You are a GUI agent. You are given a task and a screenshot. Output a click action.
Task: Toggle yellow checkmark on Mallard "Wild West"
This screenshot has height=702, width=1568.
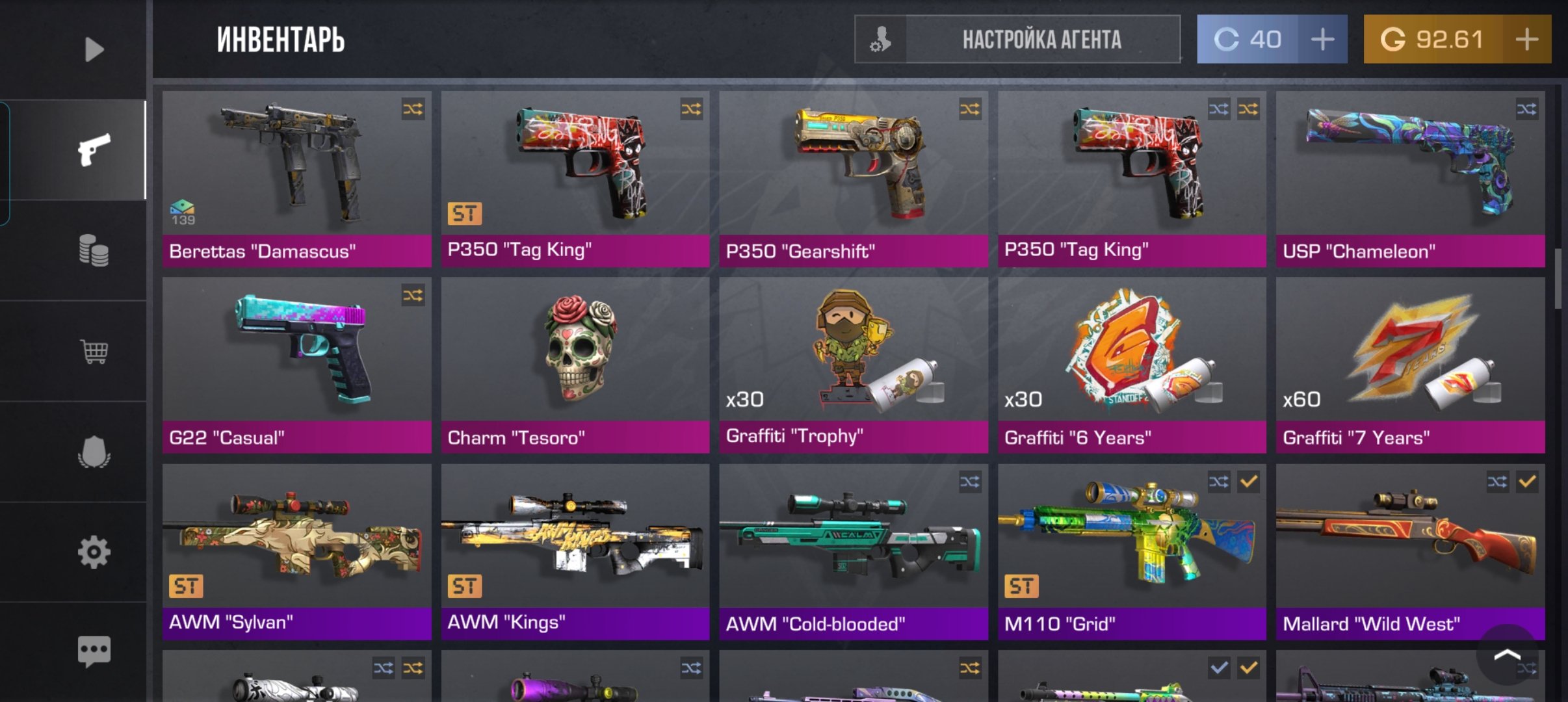[x=1527, y=482]
